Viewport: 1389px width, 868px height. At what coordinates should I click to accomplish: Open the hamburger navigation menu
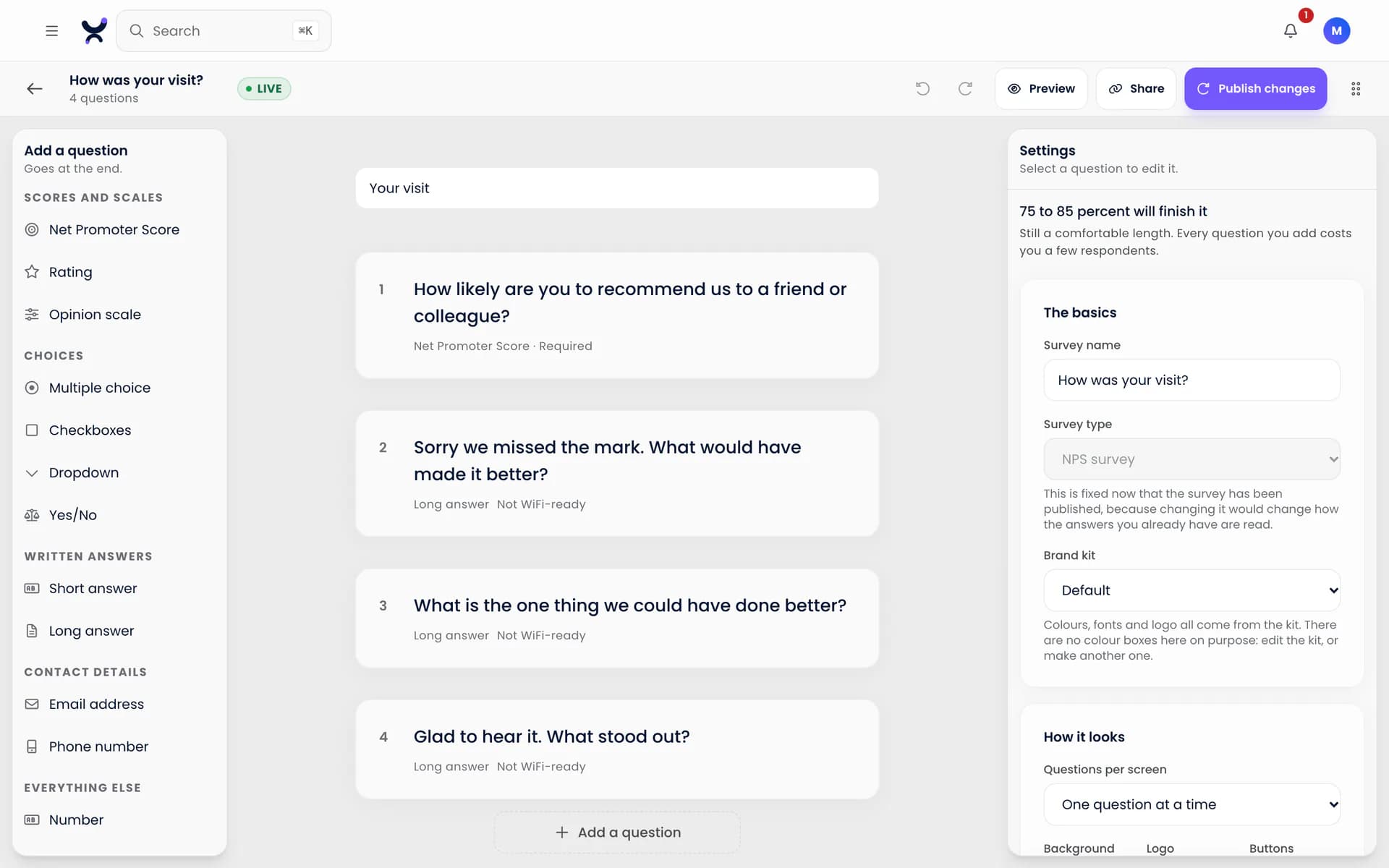[51, 30]
